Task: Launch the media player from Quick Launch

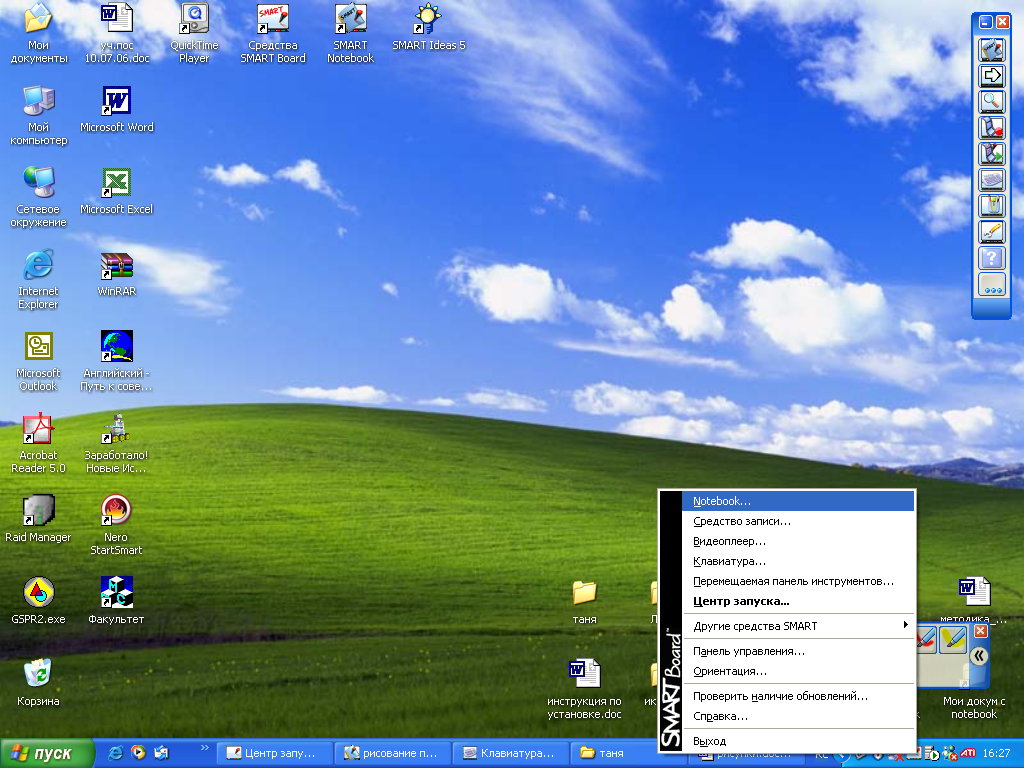Action: click(138, 753)
